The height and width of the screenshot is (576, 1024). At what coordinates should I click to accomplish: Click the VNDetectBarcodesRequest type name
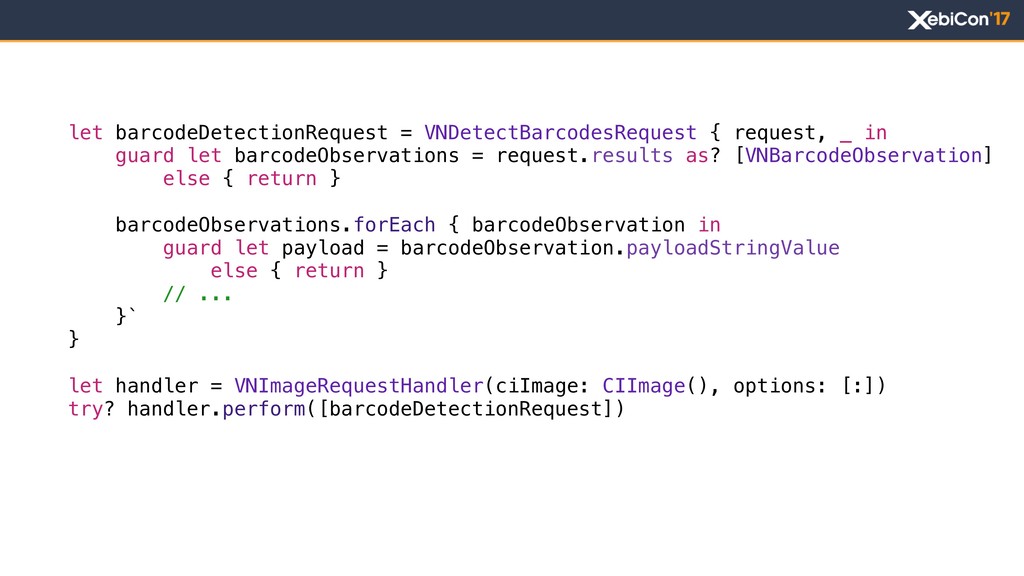coord(560,133)
